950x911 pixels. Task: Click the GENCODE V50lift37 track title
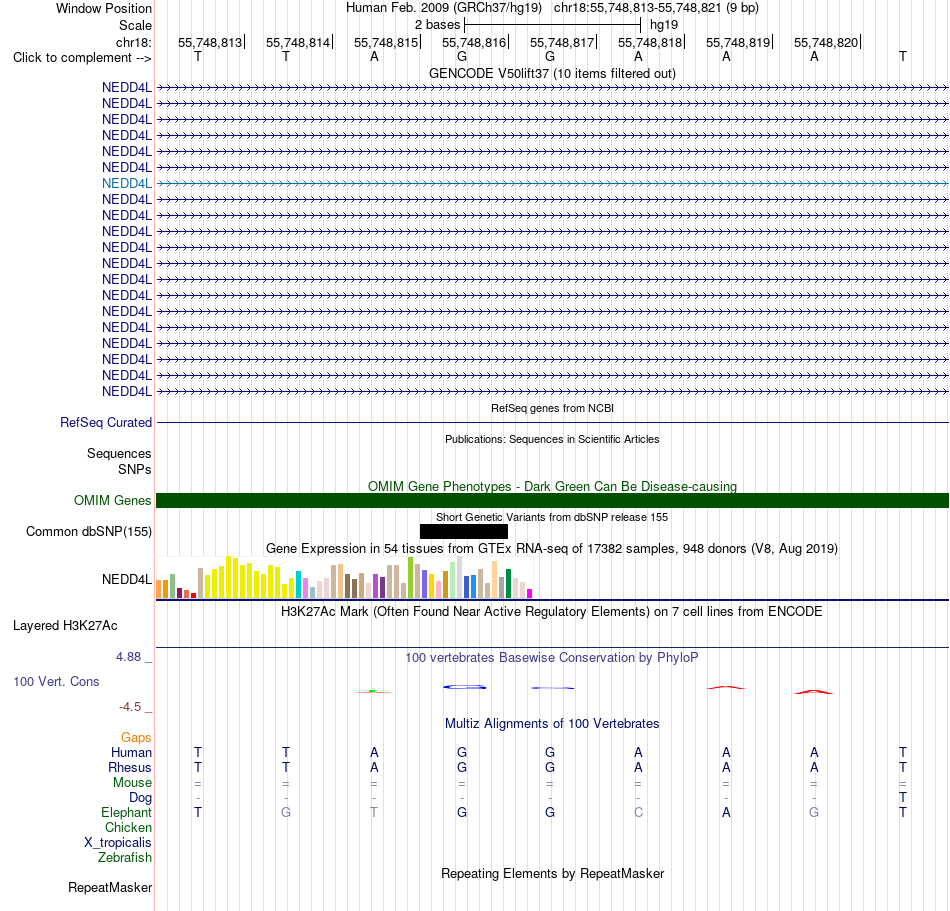tap(552, 73)
